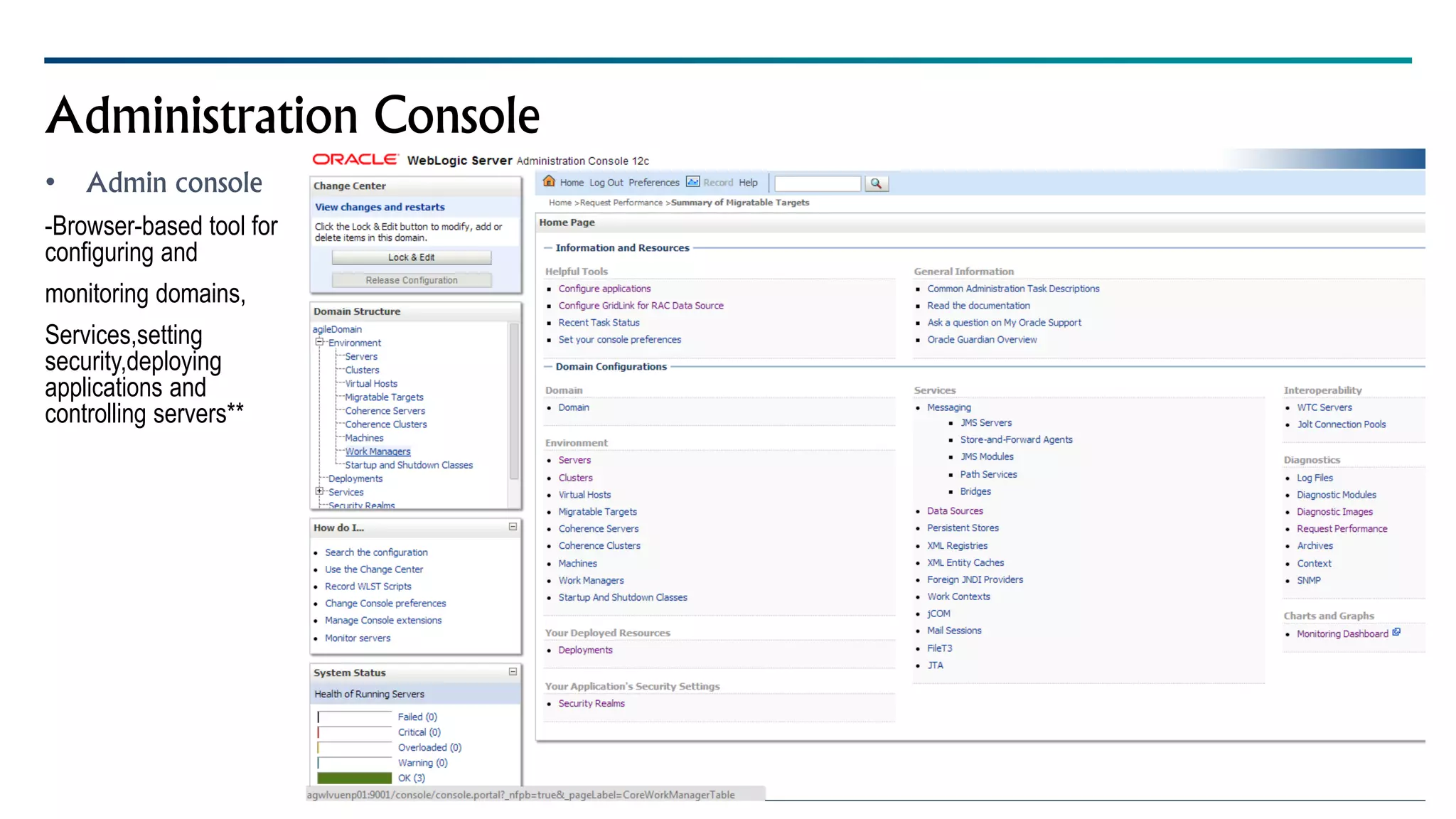Open Monitor servers help link
The width and height of the screenshot is (1456, 819).
358,638
